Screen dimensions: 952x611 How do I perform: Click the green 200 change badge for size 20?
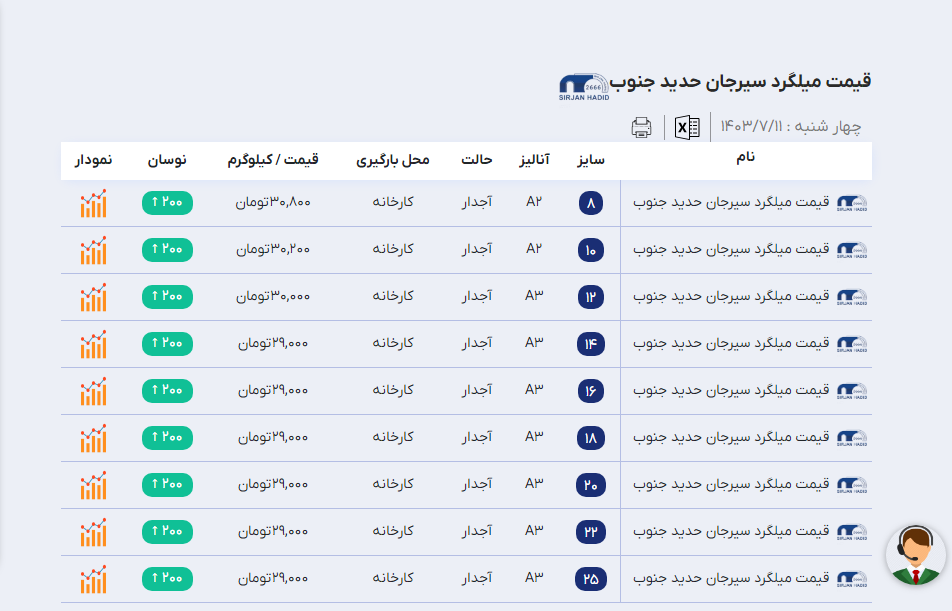[167, 484]
